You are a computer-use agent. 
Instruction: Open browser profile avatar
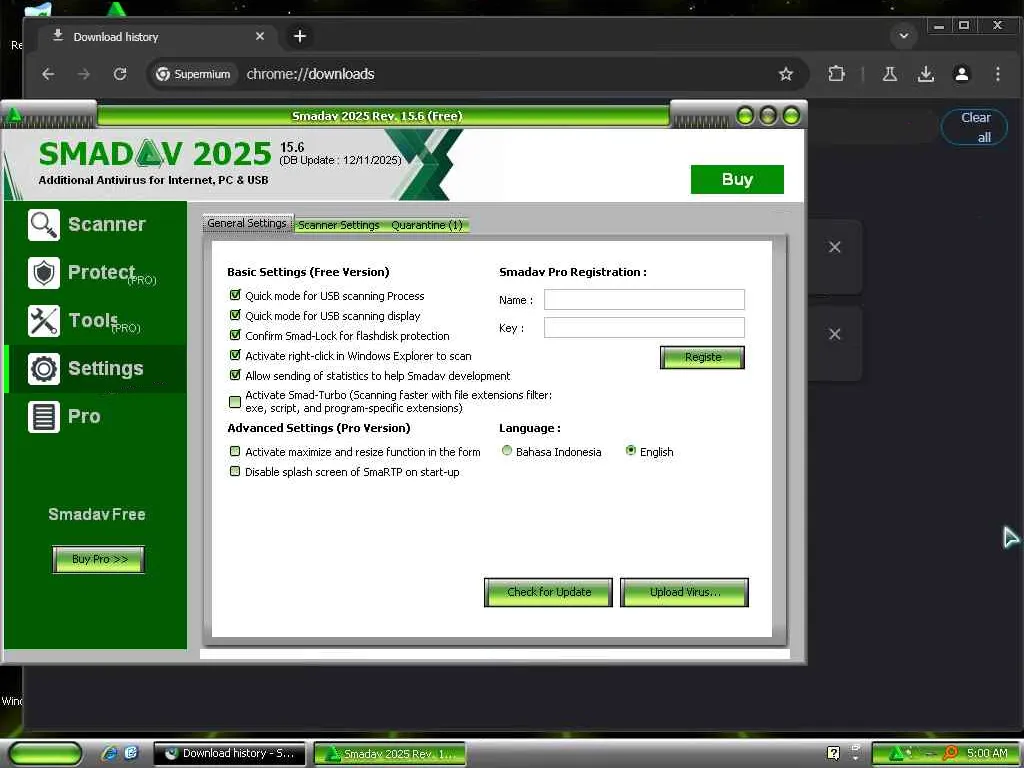pos(961,74)
